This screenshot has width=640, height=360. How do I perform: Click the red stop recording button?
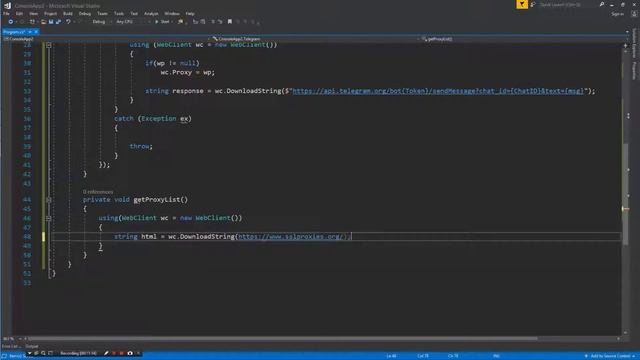click(121, 353)
